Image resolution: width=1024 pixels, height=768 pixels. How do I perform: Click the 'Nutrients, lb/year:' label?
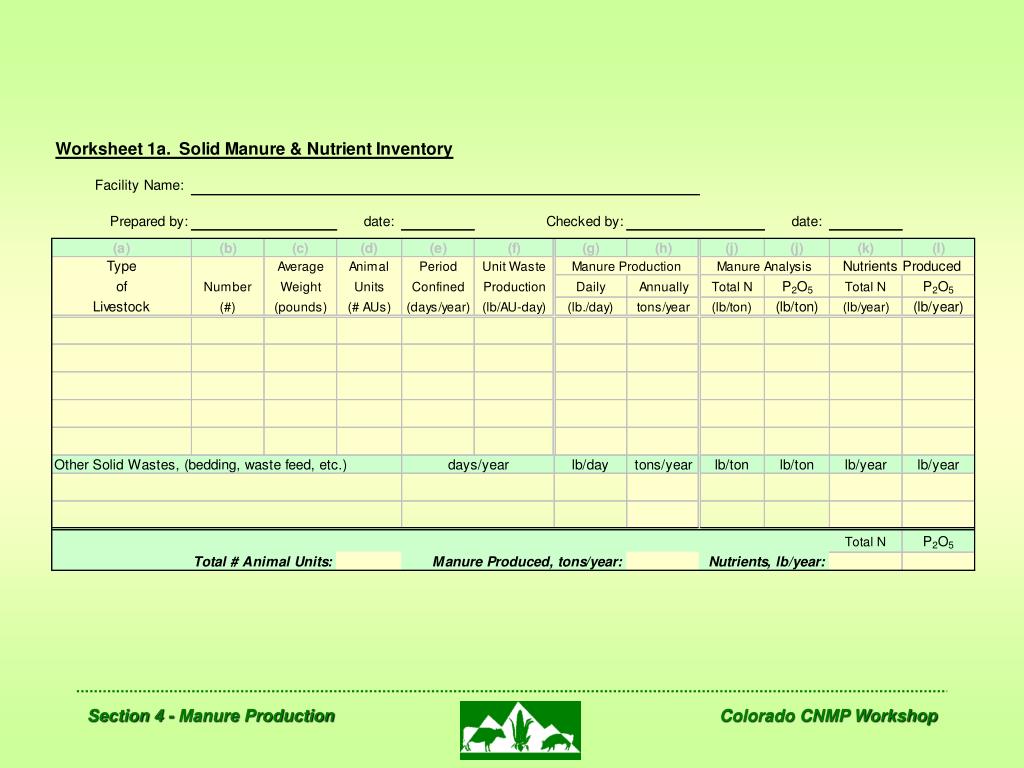point(767,562)
